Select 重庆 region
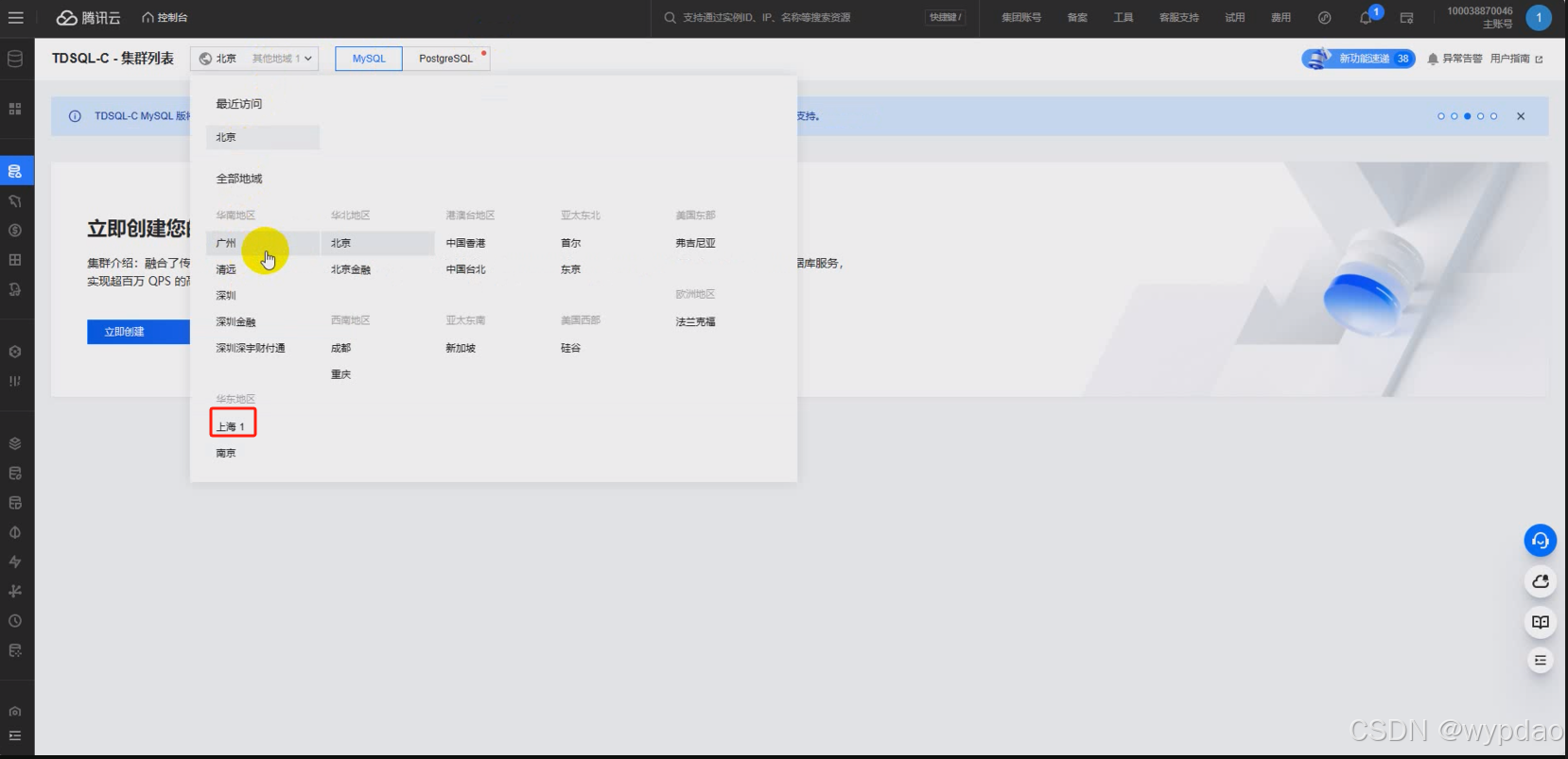This screenshot has height=759, width=1568. [340, 374]
